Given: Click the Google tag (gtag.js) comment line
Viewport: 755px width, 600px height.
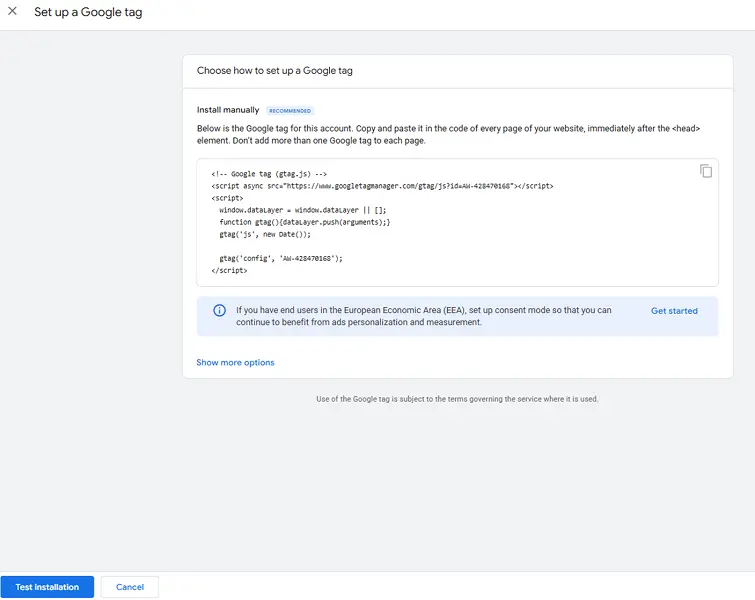Looking at the screenshot, I should coord(269,174).
